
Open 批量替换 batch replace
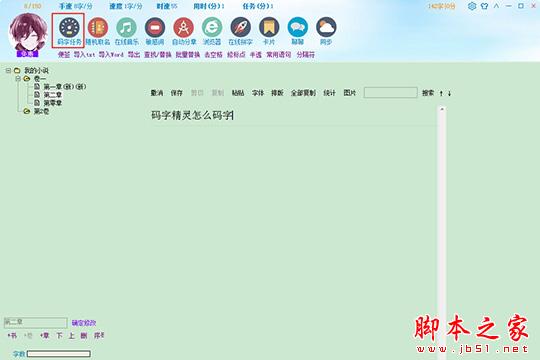(x=188, y=54)
